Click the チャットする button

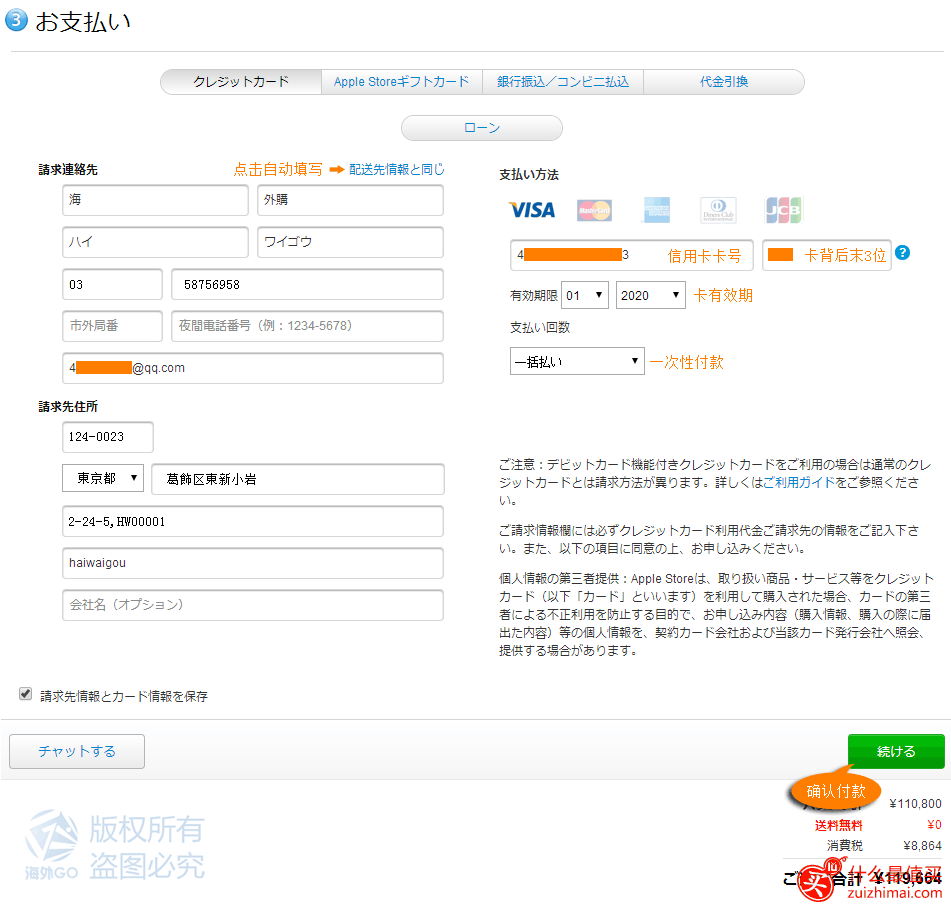click(x=77, y=751)
